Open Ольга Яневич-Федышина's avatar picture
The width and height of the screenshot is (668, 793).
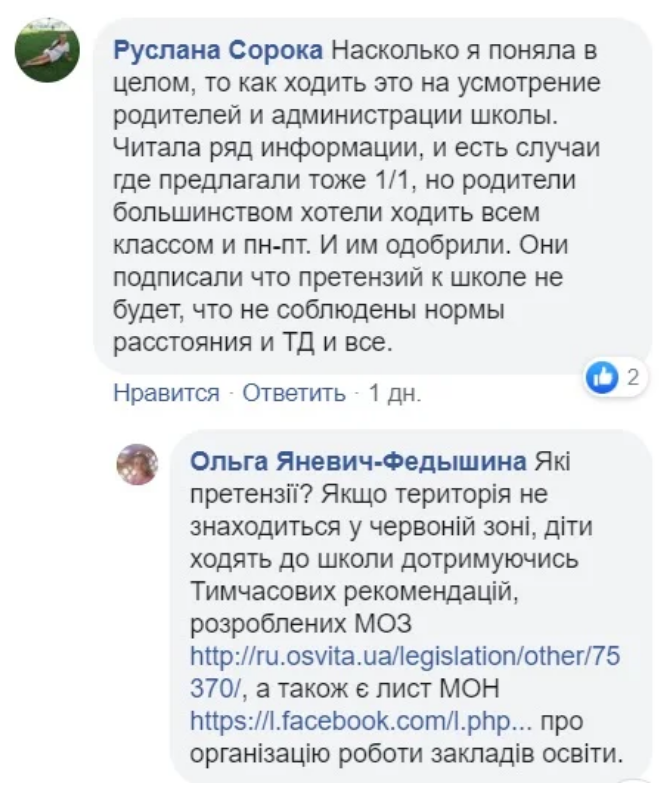point(137,464)
